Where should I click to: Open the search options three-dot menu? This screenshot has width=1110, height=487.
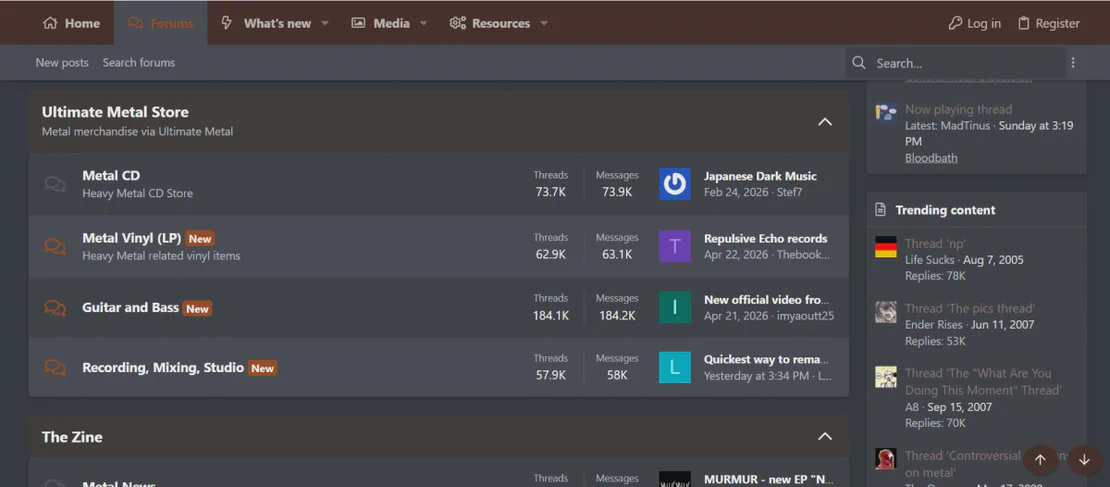[1073, 63]
